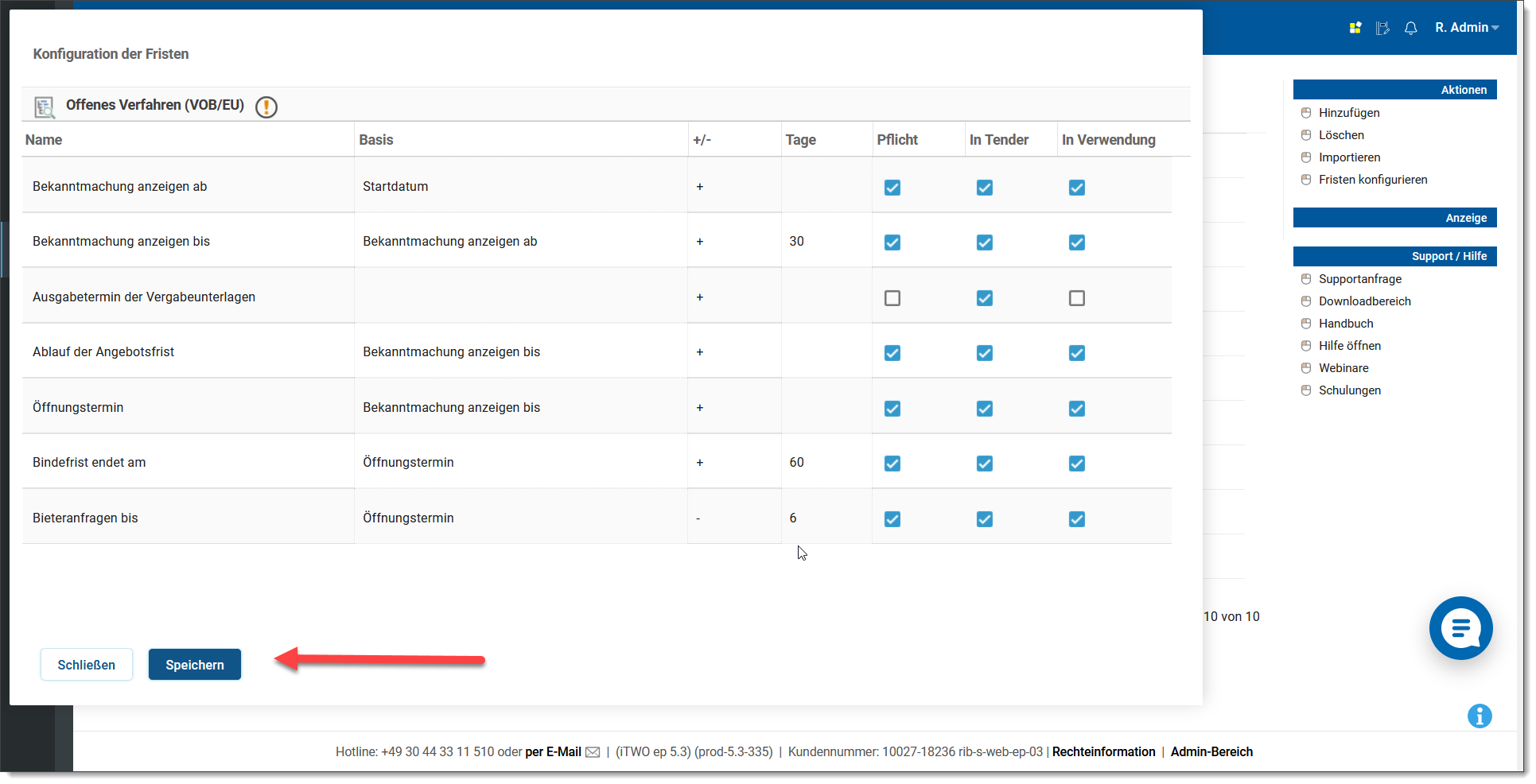Click the Pflicht column header

point(897,140)
